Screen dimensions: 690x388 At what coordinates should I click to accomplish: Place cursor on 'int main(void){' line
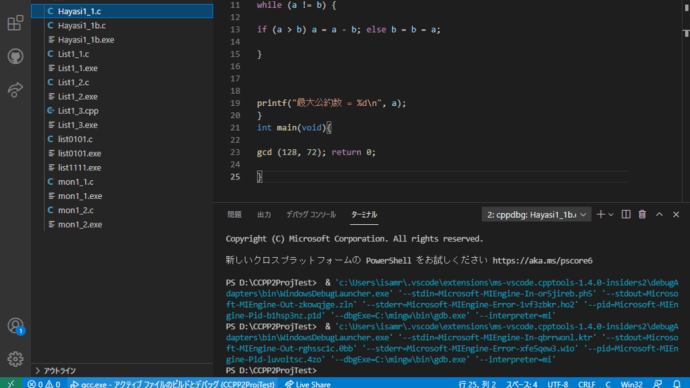pyautogui.click(x=294, y=128)
